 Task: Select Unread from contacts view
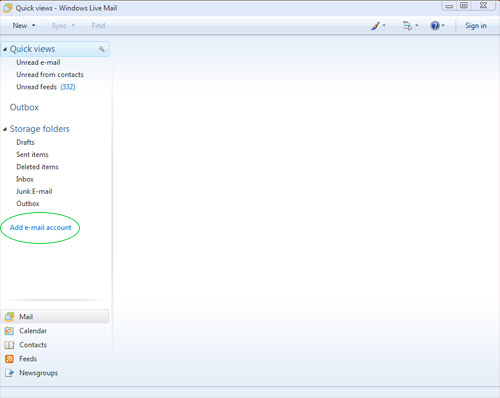point(50,75)
